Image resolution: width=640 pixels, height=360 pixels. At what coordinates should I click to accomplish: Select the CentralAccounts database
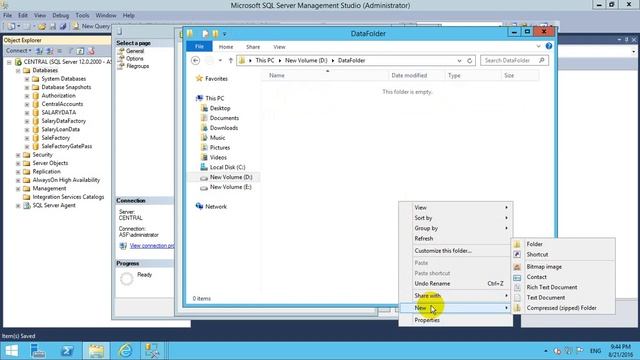[62, 104]
